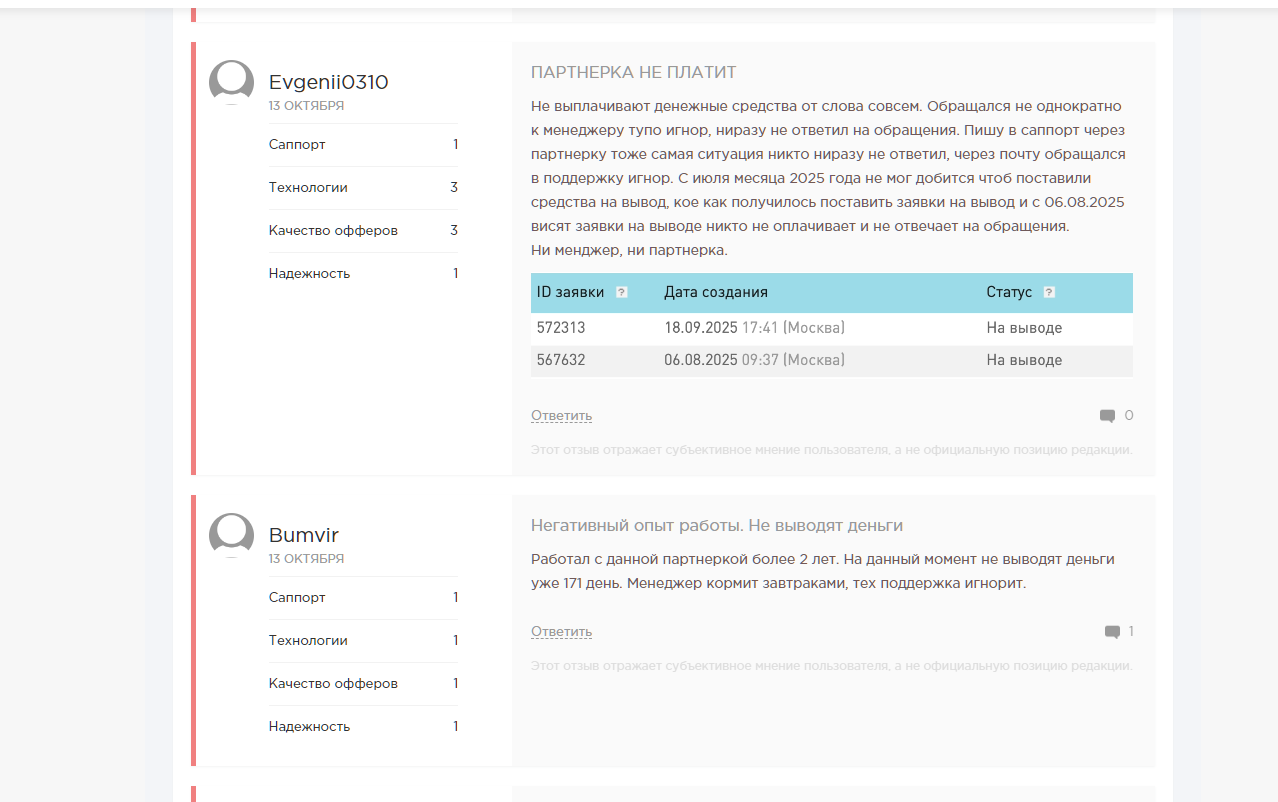
Task: Click the "ID заявки" column header text
Action: [570, 293]
